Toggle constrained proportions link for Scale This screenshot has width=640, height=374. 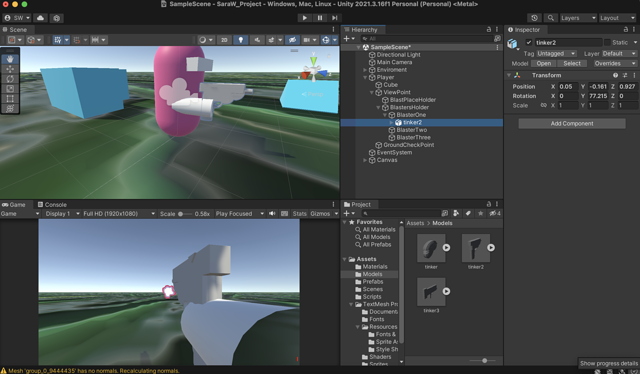pos(543,105)
